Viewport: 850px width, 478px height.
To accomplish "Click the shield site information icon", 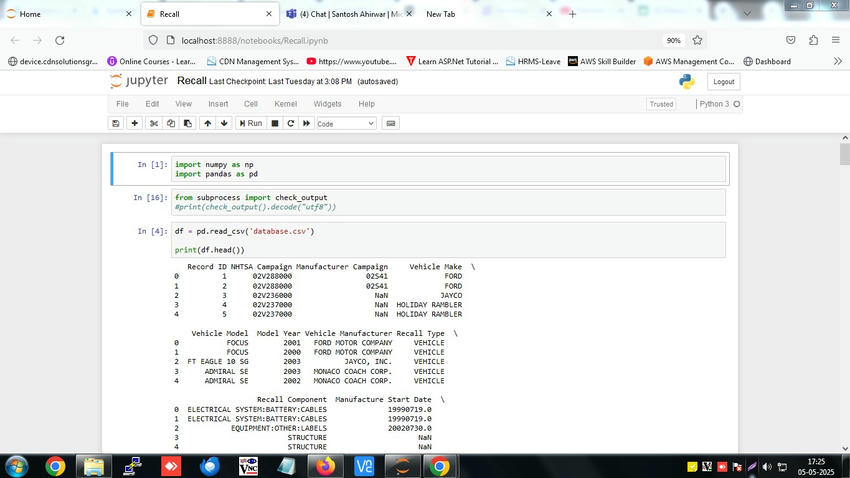I will [x=153, y=41].
